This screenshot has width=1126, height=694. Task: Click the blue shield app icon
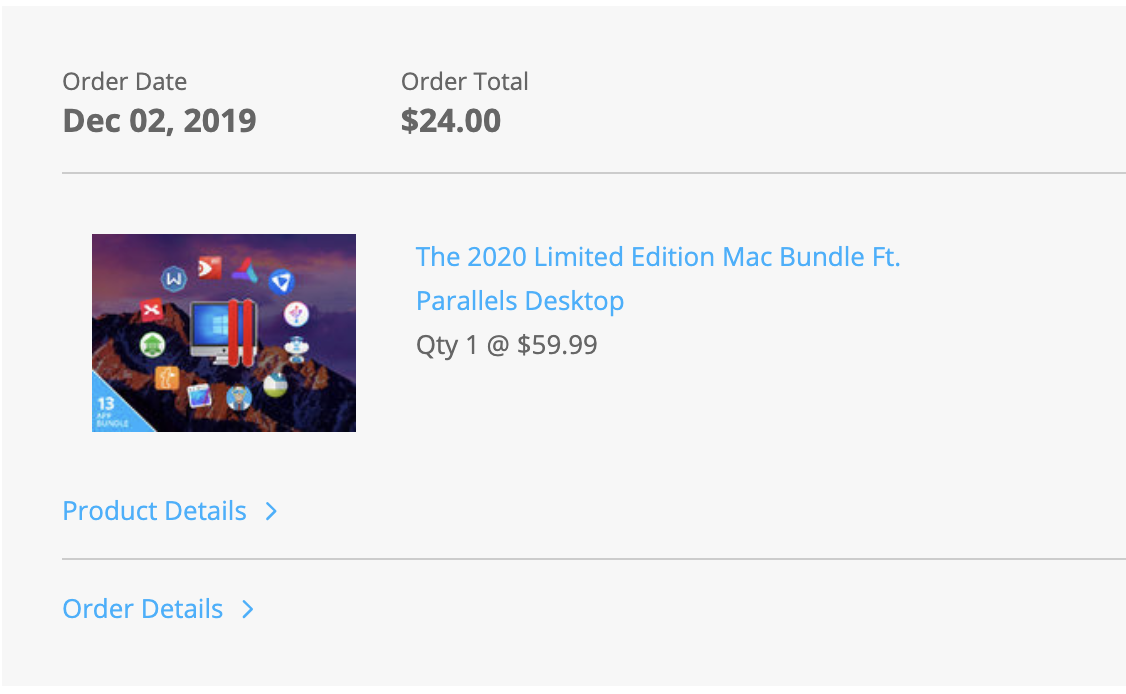click(x=282, y=282)
